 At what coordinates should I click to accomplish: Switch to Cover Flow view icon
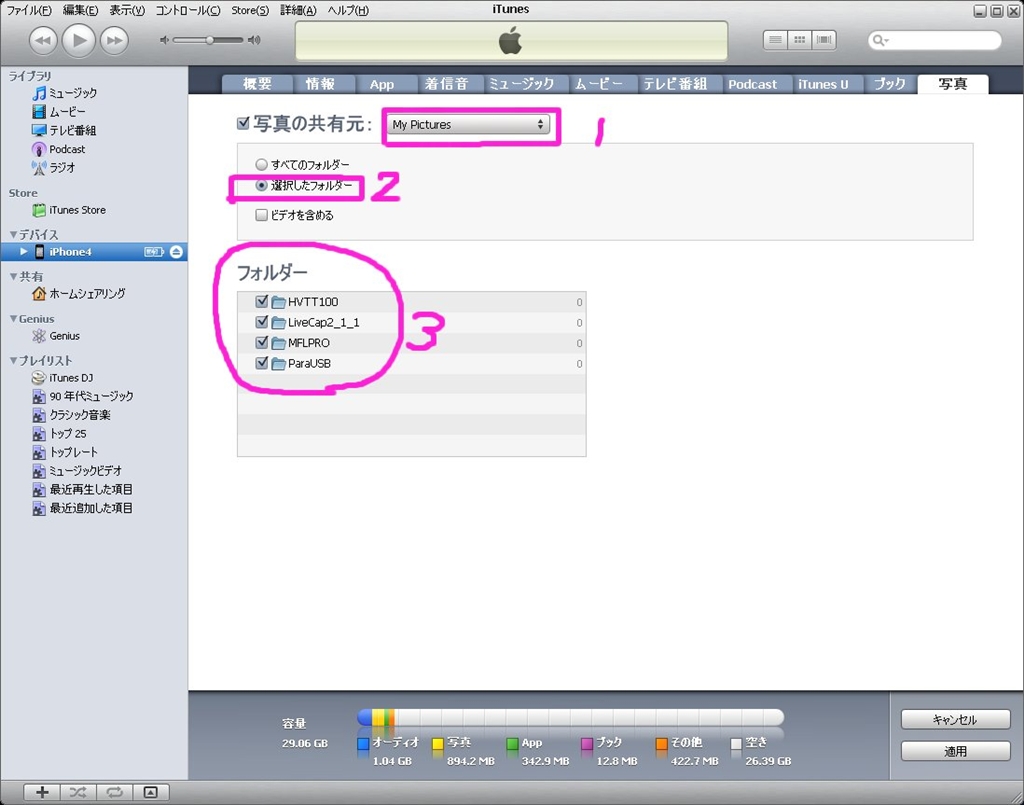(824, 40)
